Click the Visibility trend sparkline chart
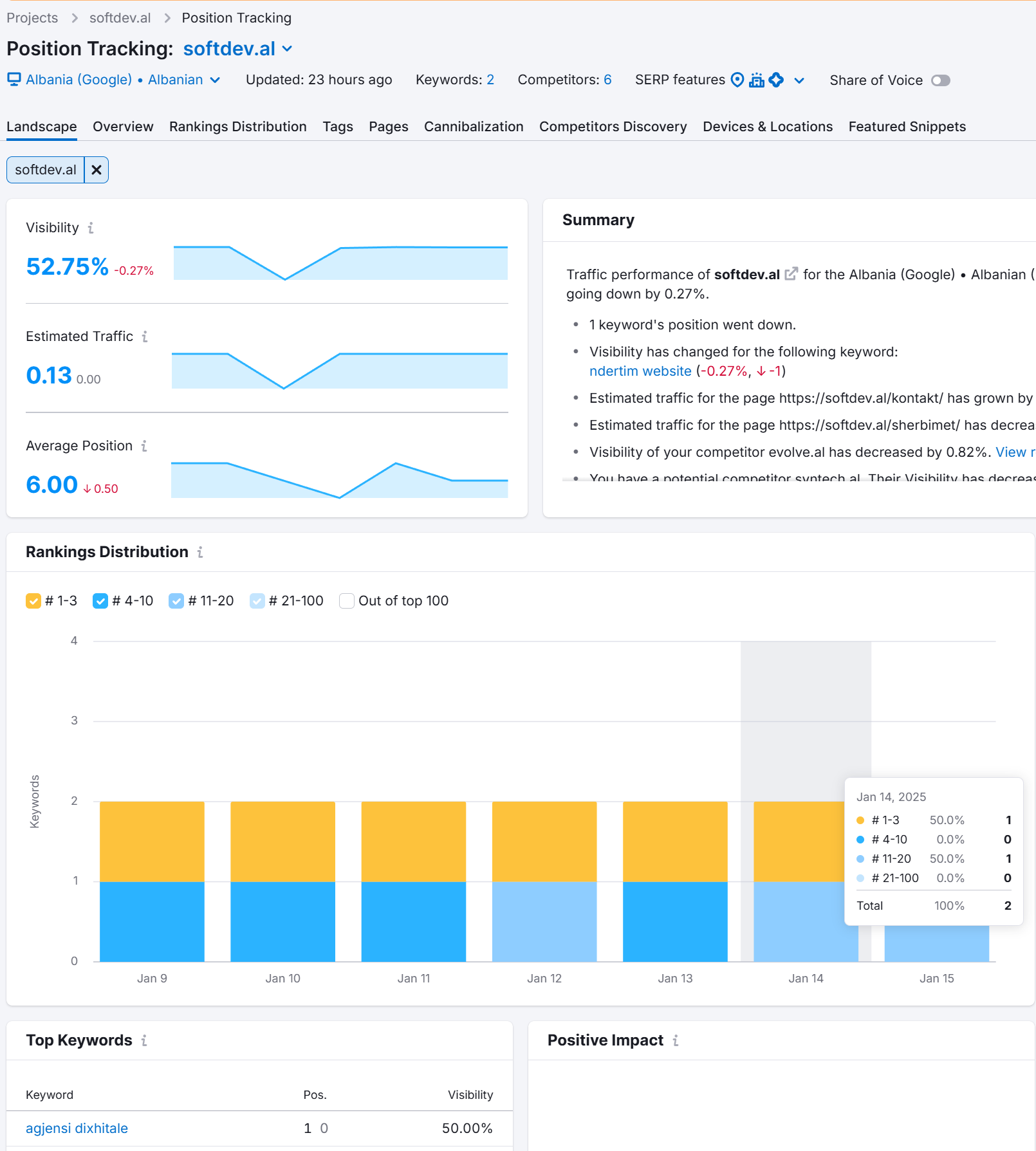 (340, 262)
